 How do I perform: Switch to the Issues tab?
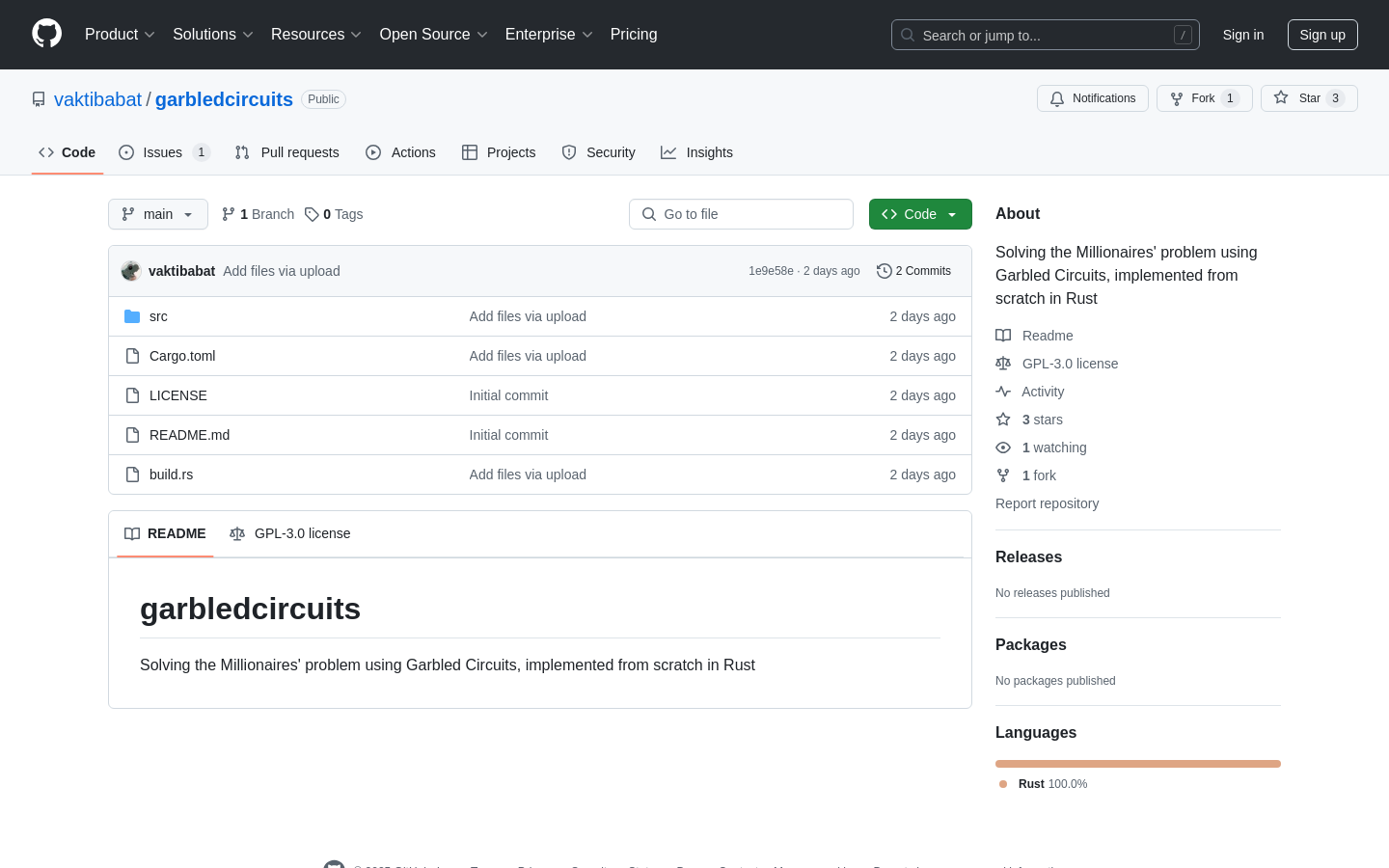[164, 152]
